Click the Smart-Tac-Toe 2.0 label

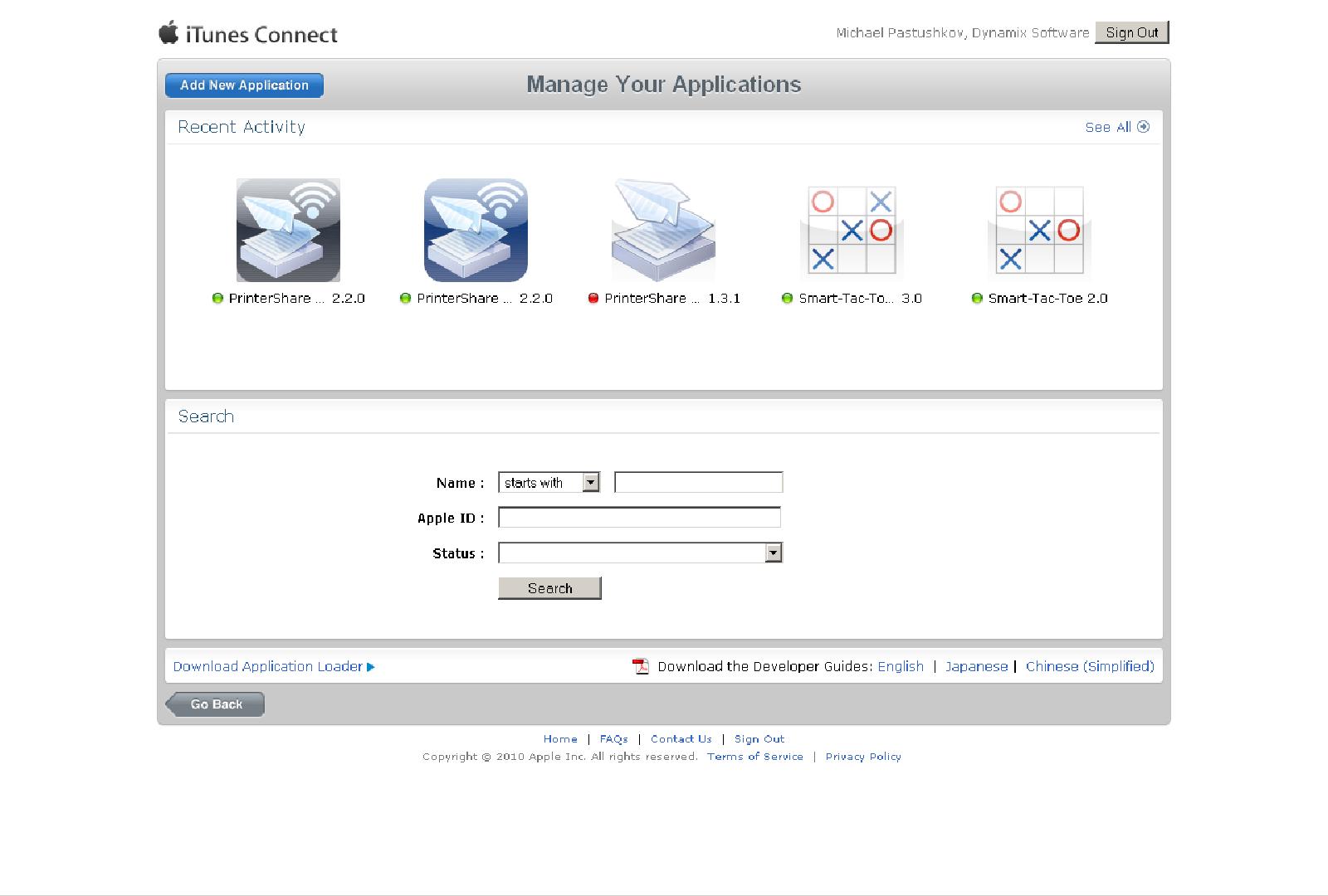point(1047,299)
